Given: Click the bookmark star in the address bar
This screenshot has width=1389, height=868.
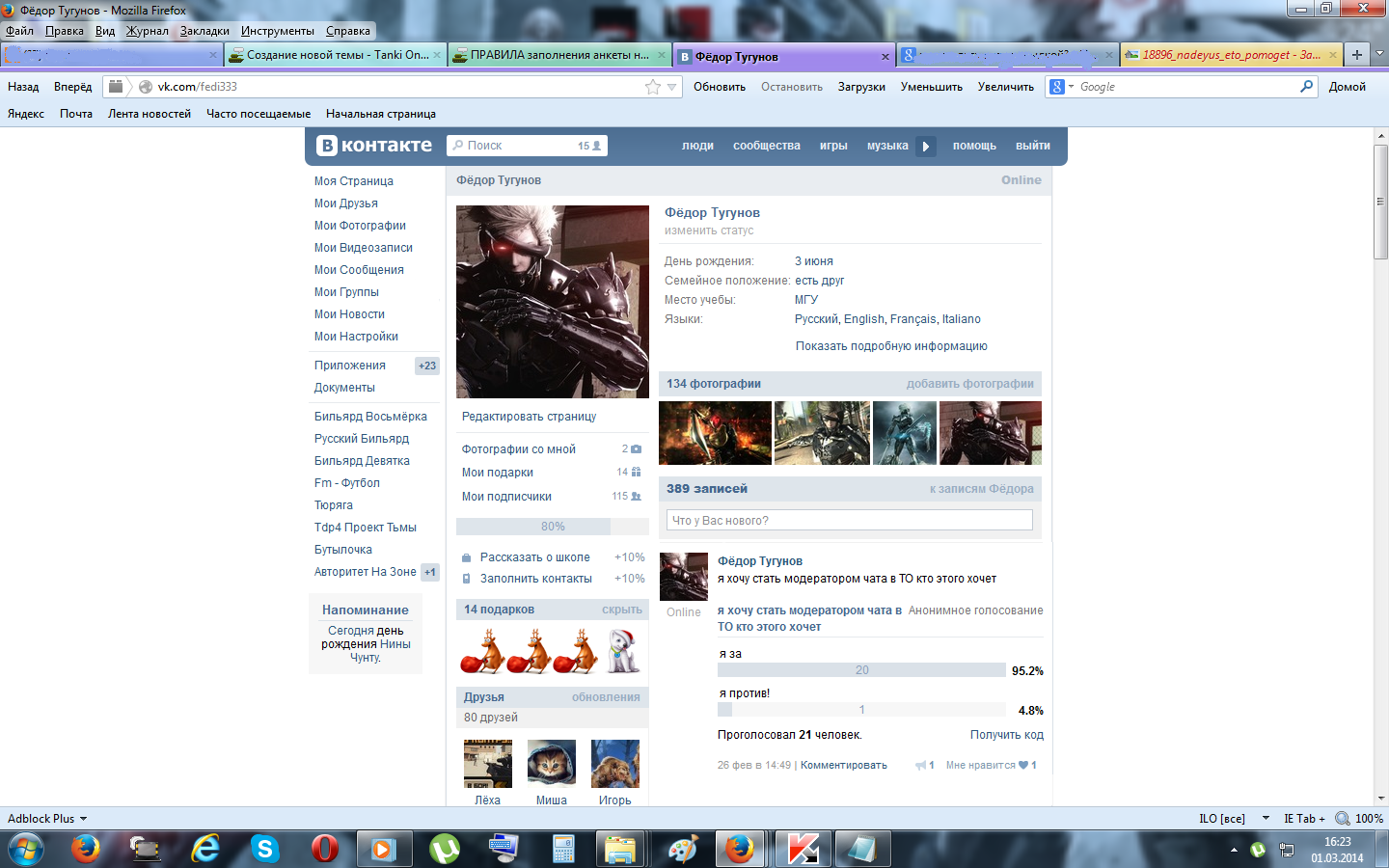Looking at the screenshot, I should pyautogui.click(x=653, y=87).
